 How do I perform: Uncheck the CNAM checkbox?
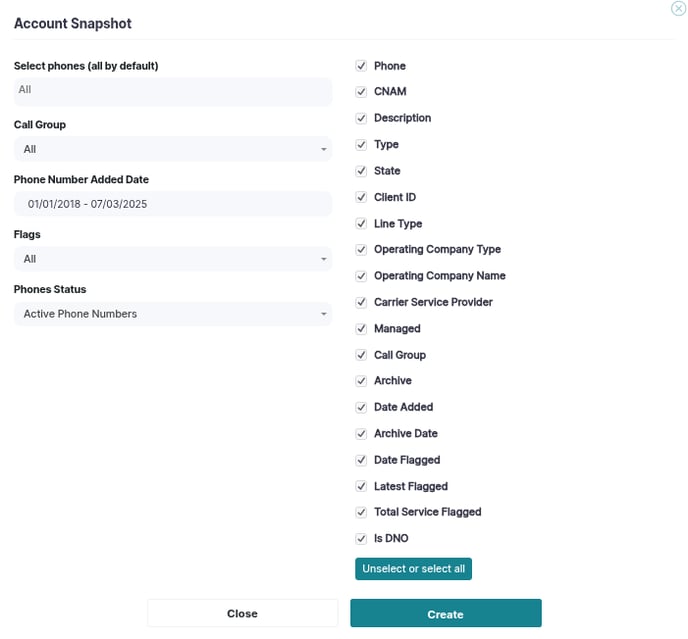pos(361,92)
